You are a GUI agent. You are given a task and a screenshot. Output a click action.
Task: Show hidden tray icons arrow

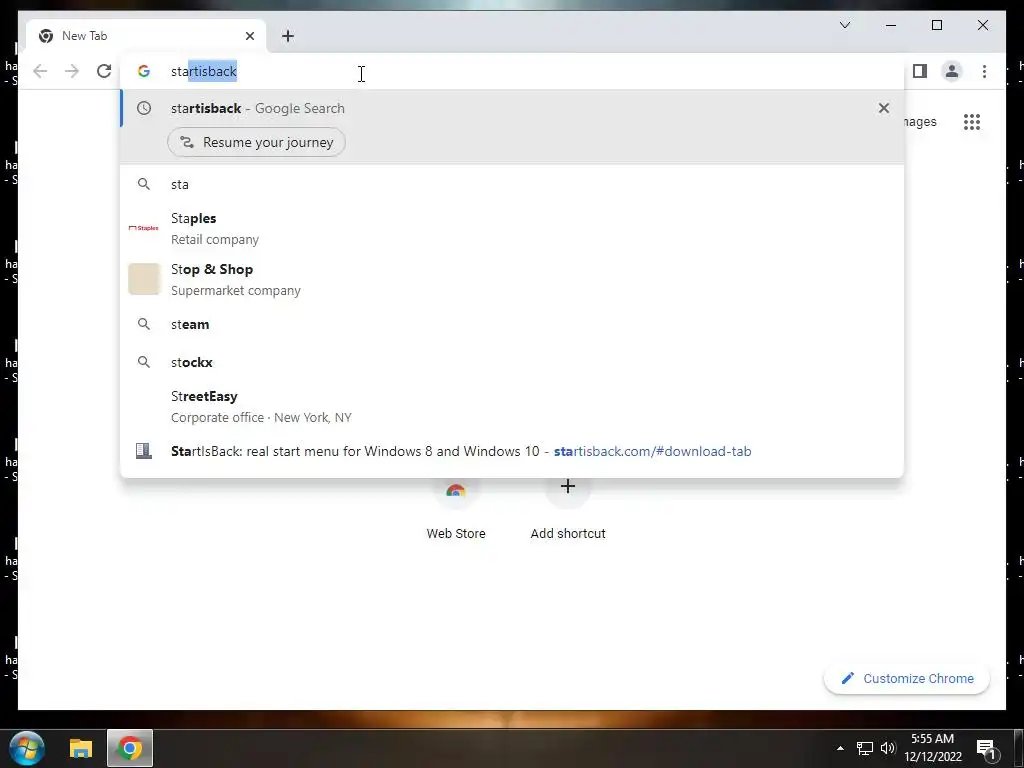pos(840,748)
